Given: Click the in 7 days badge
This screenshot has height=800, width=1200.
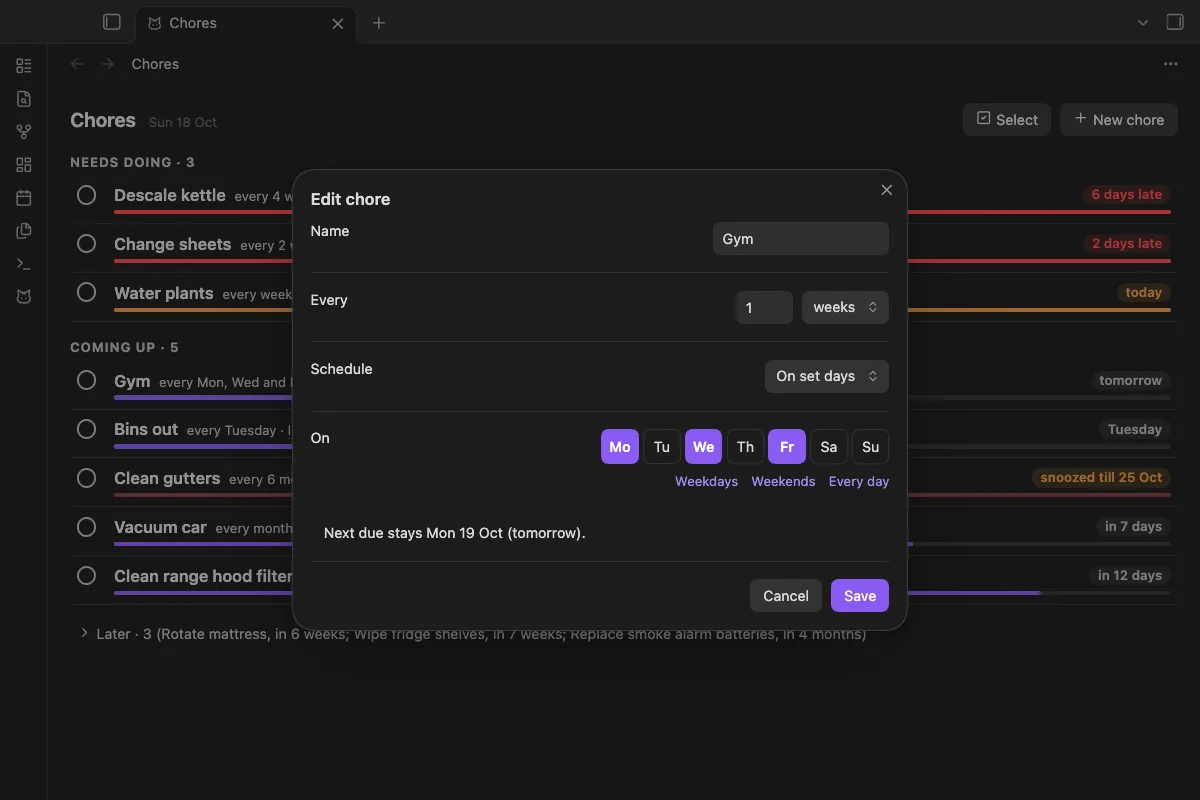Looking at the screenshot, I should coord(1133,527).
